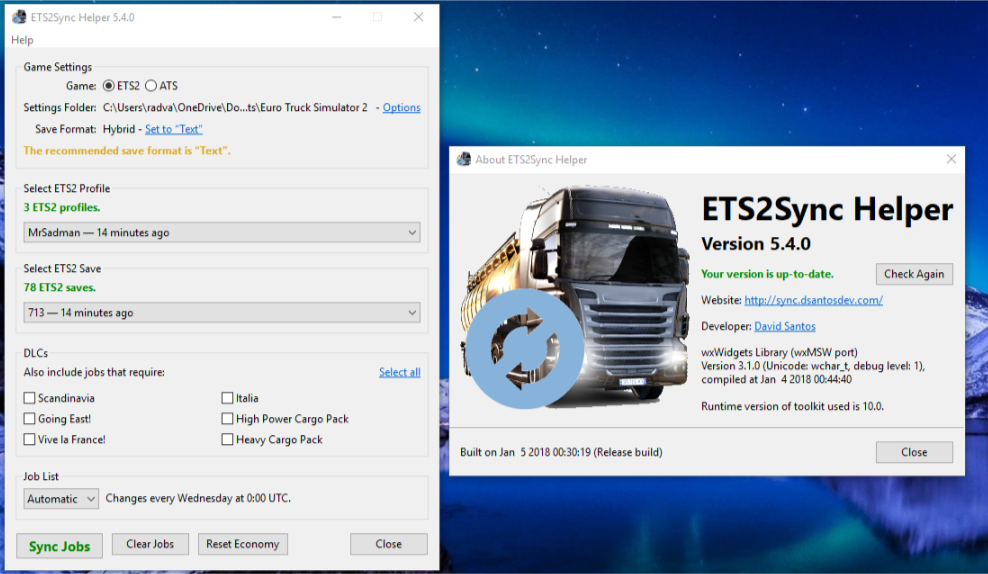Viewport: 988px width, 574px height.
Task: Close the About dialog with X
Action: (951, 159)
